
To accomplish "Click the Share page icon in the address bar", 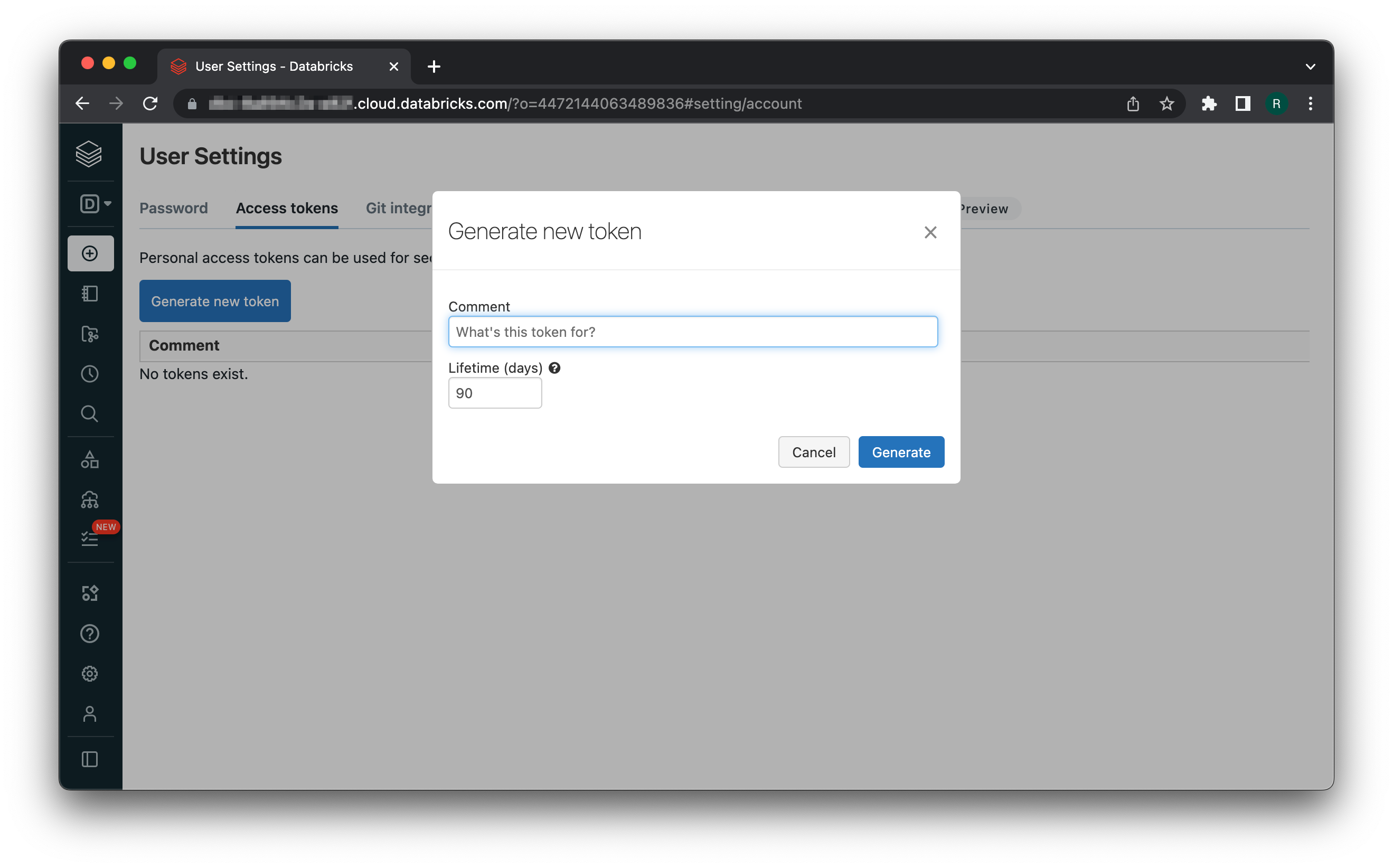I will [x=1132, y=104].
